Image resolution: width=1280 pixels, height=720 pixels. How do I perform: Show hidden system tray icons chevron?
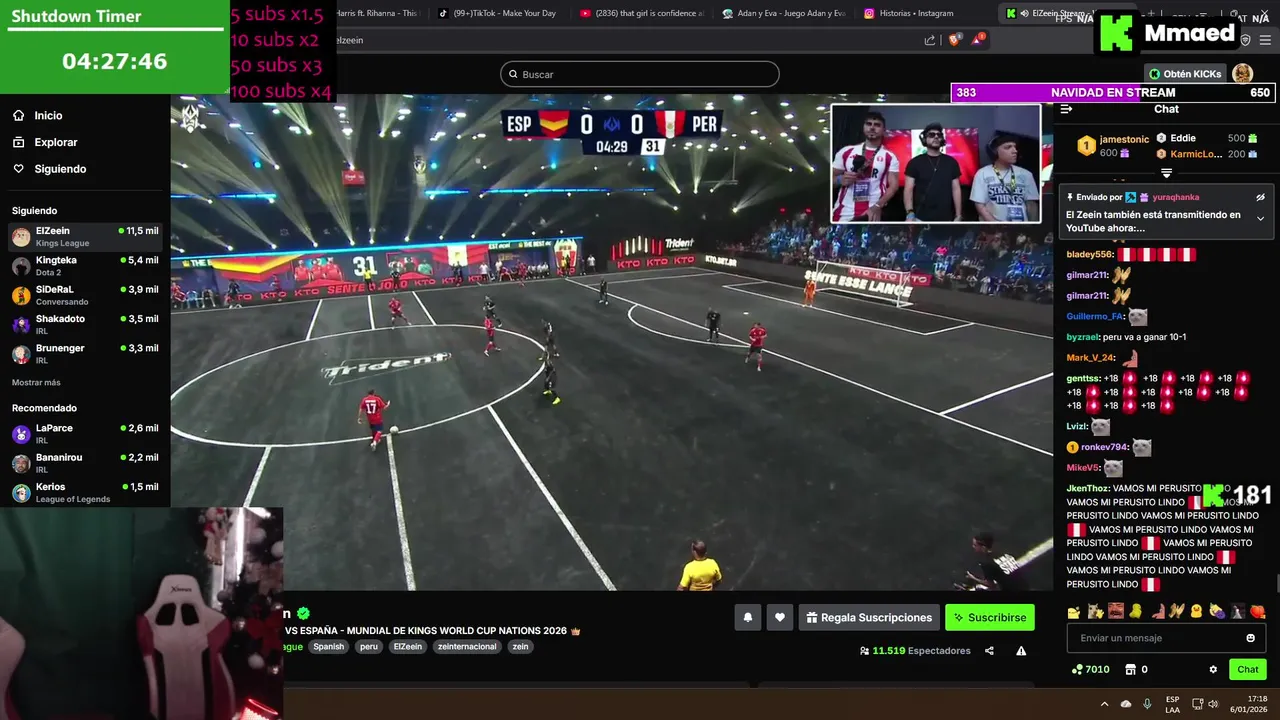[1104, 704]
